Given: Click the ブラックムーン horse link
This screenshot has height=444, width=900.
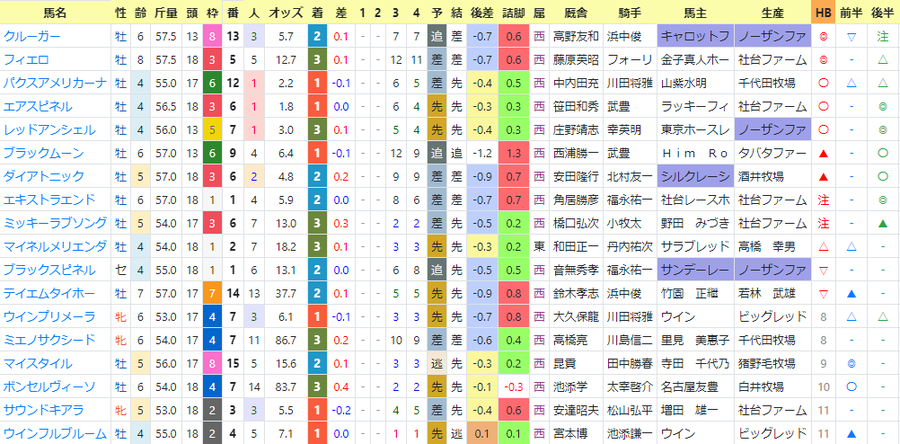Looking at the screenshot, I should coord(44,153).
